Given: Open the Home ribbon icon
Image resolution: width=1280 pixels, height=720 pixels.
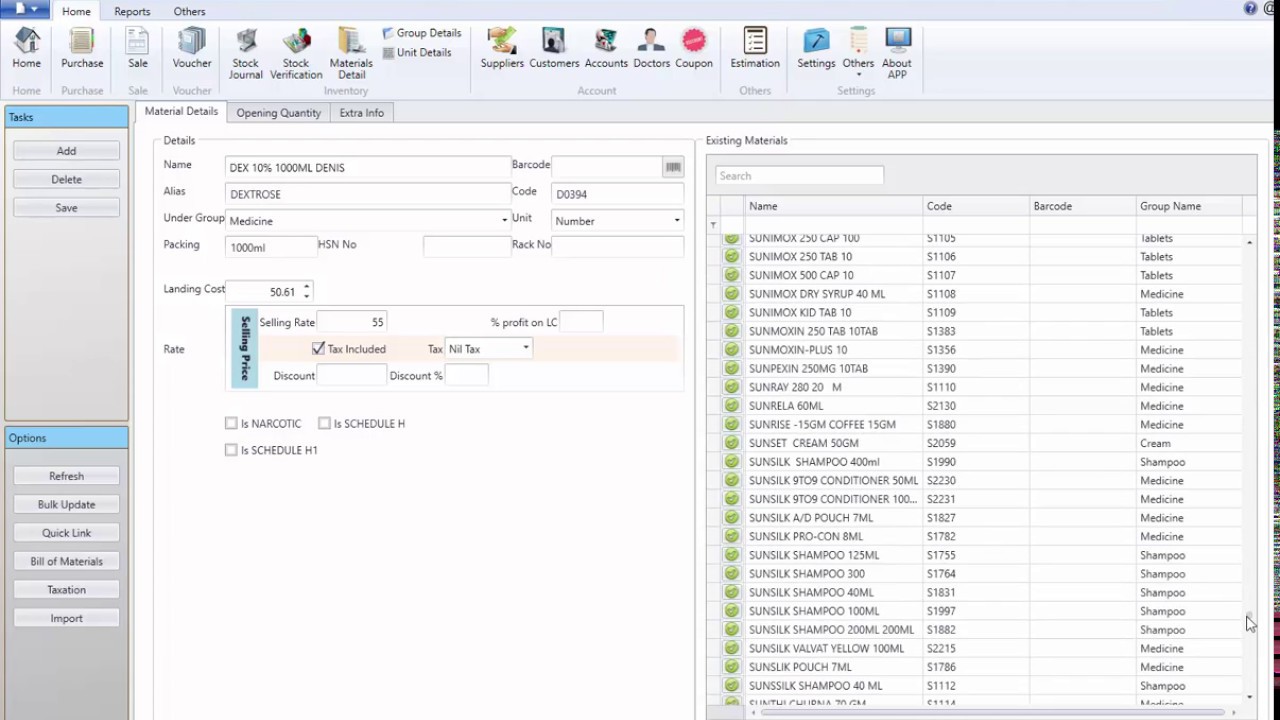Looking at the screenshot, I should point(27,48).
